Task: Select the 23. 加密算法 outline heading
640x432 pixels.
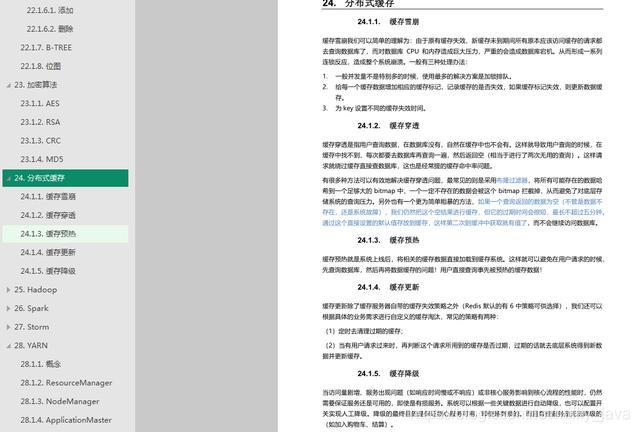Action: click(x=36, y=85)
